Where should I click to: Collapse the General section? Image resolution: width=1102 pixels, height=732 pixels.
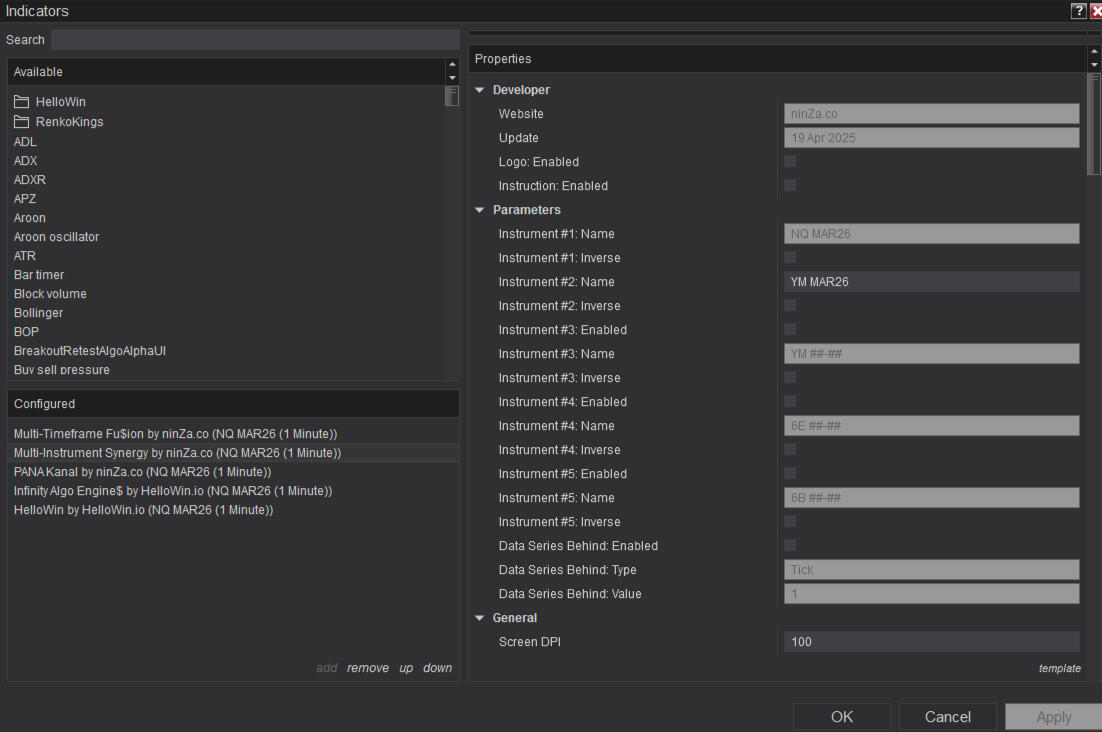480,618
